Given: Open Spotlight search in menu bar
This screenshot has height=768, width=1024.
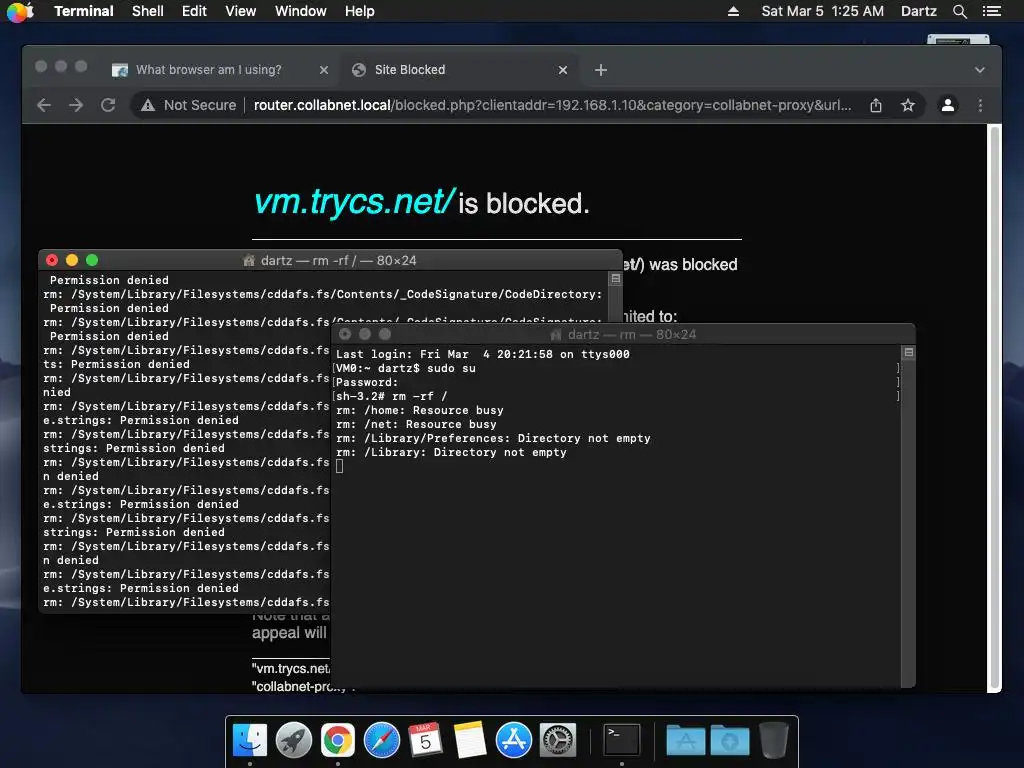Looking at the screenshot, I should point(959,11).
